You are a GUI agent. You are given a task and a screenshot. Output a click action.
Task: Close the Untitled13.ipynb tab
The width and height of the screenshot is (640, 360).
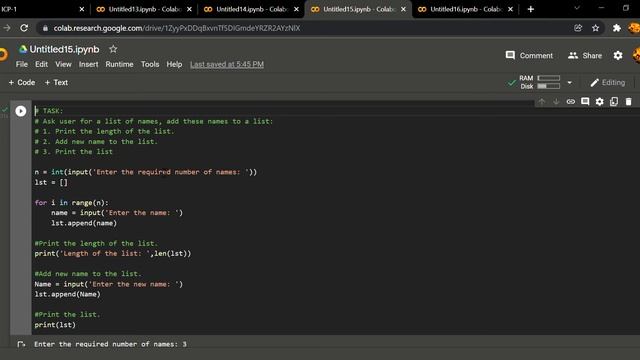pyautogui.click(x=189, y=9)
